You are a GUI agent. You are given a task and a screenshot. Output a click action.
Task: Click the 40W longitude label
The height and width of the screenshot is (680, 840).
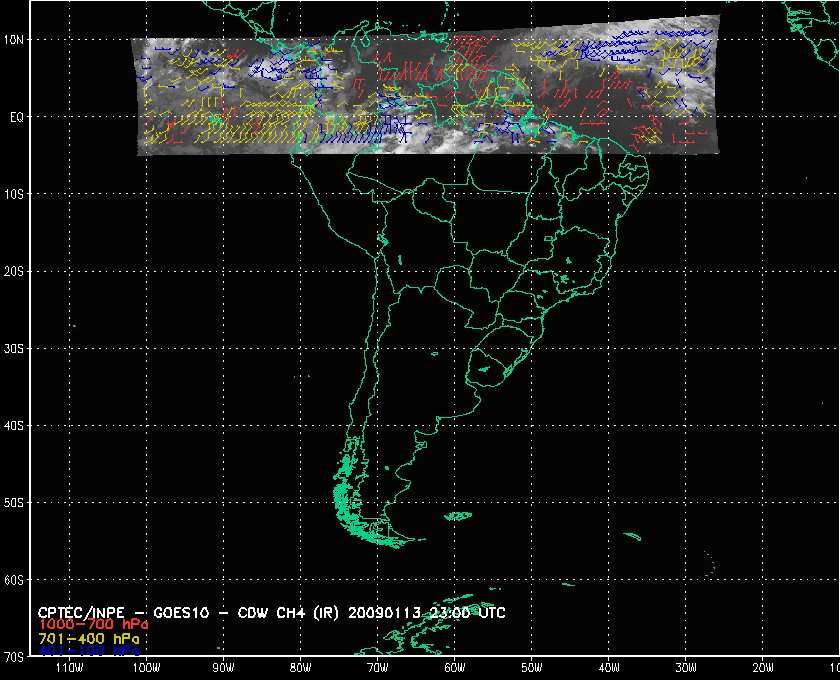609,668
